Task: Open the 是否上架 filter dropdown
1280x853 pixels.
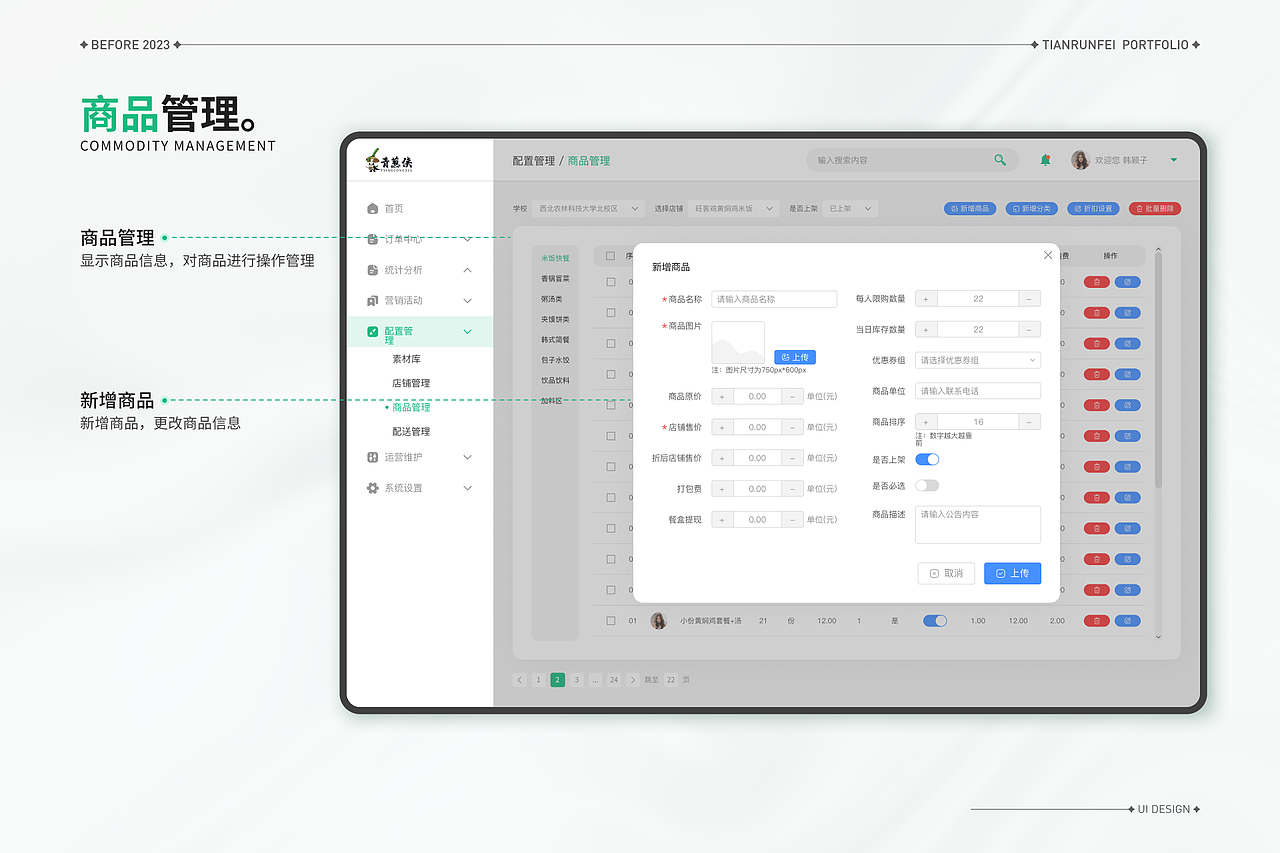Action: (x=850, y=209)
